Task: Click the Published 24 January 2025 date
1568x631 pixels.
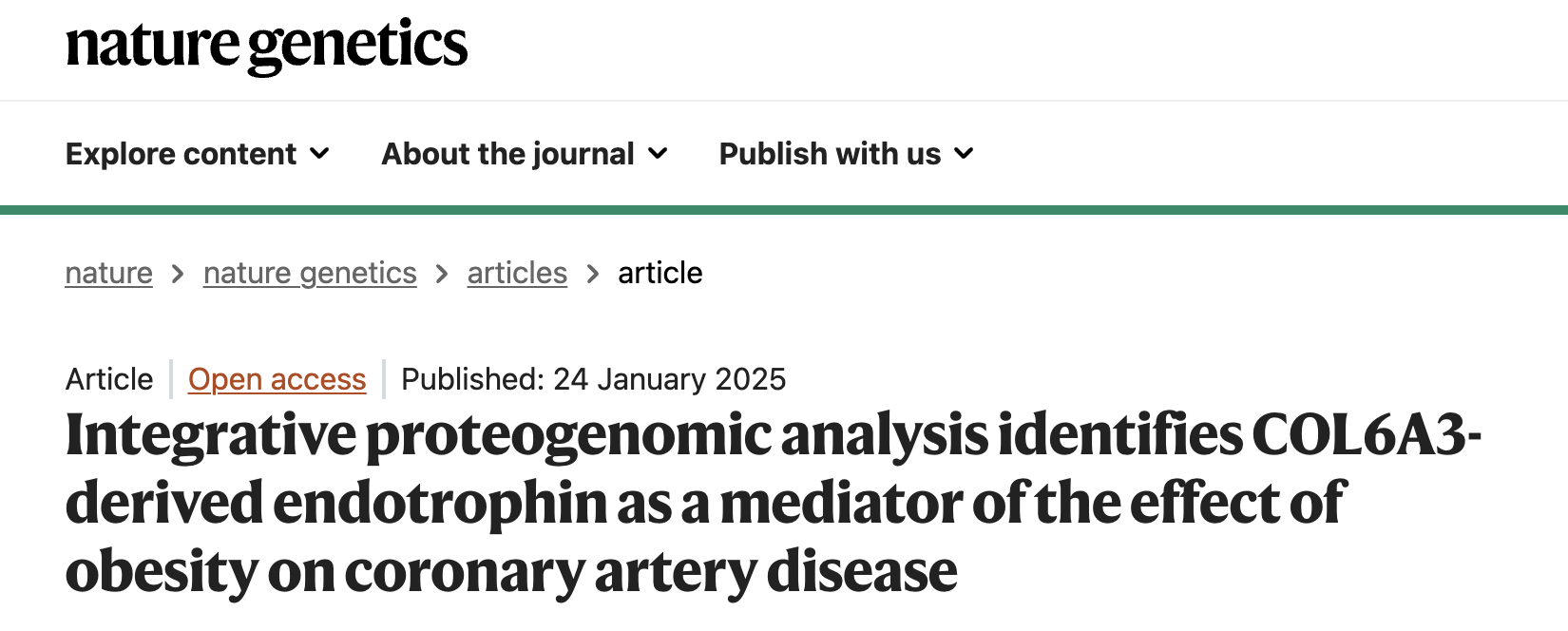Action: point(592,379)
